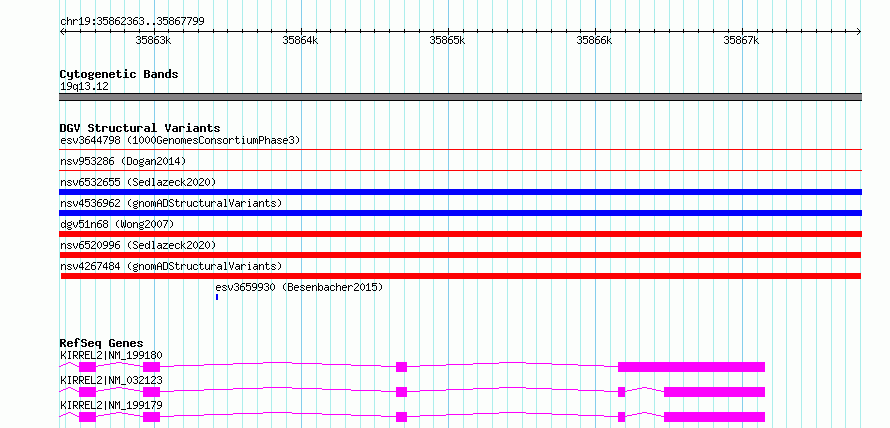890x428 pixels.
Task: Click NM_199180's small exon before 35865k
Action: point(401,367)
